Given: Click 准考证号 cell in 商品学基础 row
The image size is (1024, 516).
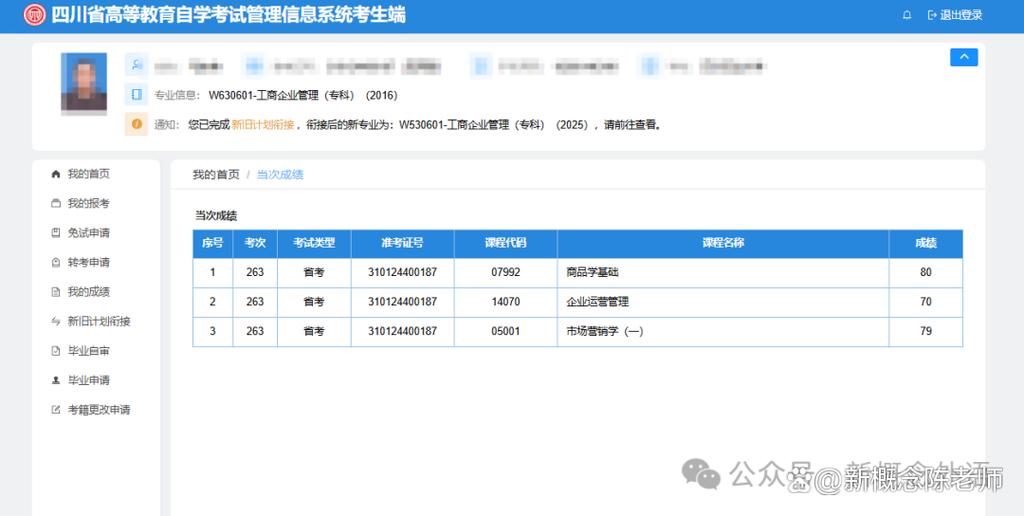Looking at the screenshot, I should coord(402,272).
